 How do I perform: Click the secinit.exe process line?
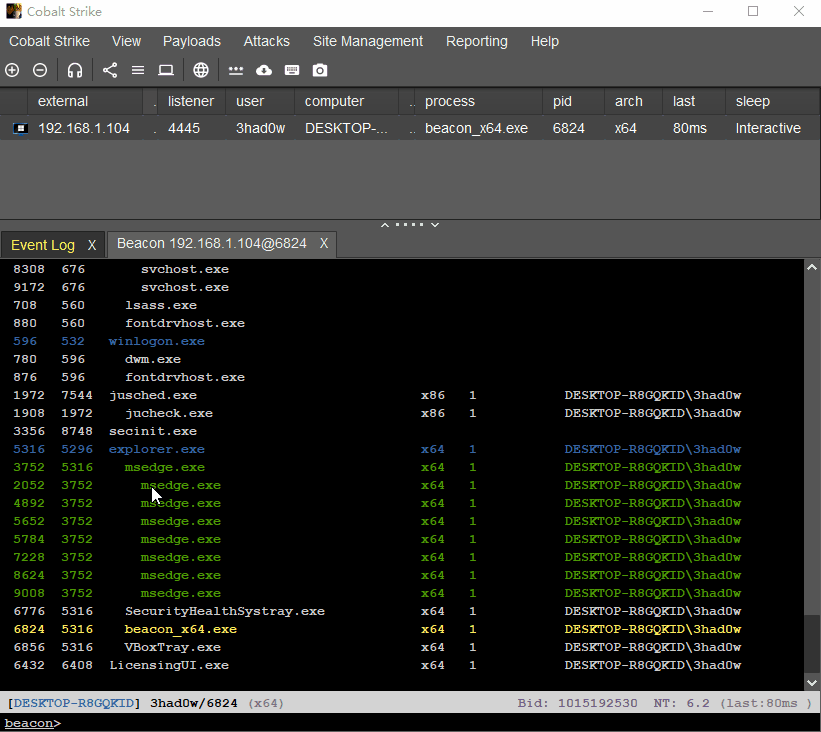point(153,431)
